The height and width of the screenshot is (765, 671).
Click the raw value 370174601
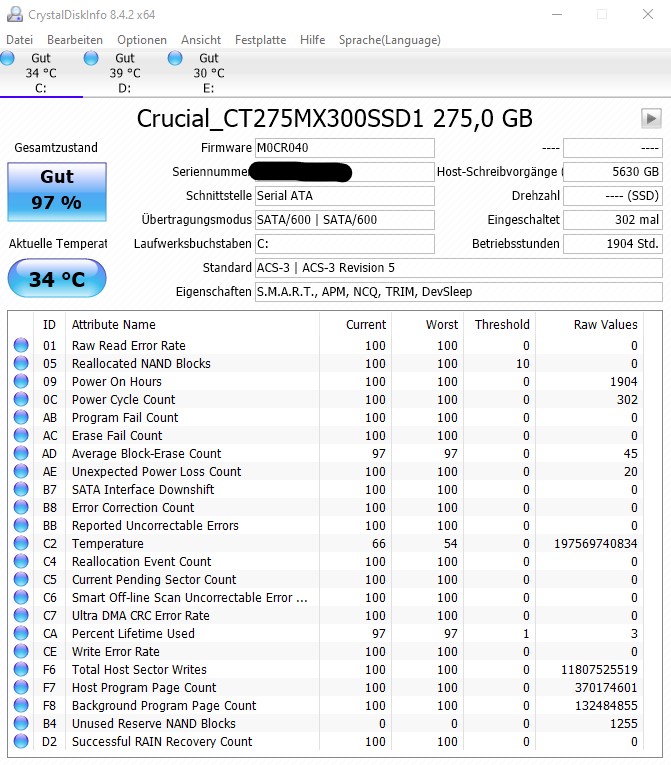click(606, 687)
